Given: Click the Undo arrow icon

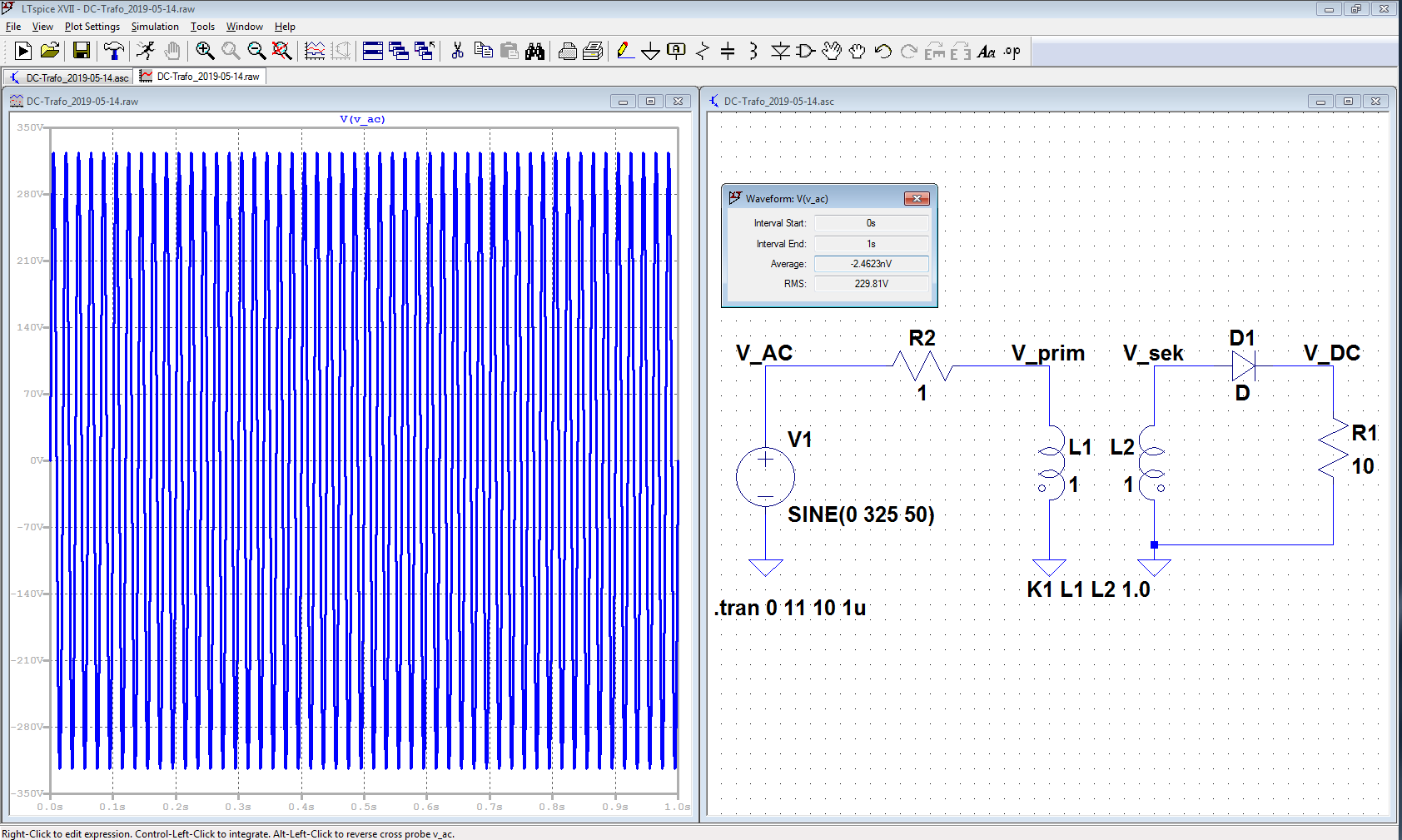Looking at the screenshot, I should (883, 52).
